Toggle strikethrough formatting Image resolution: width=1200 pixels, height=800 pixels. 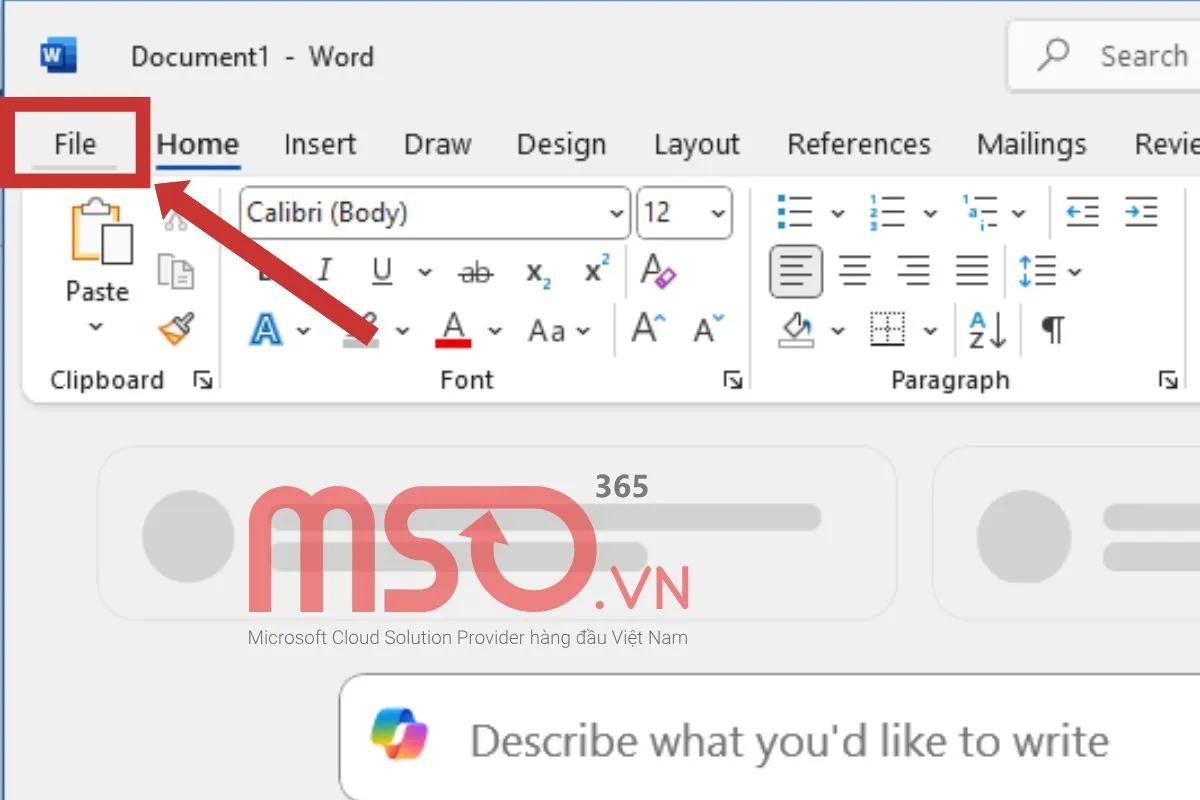(x=476, y=272)
